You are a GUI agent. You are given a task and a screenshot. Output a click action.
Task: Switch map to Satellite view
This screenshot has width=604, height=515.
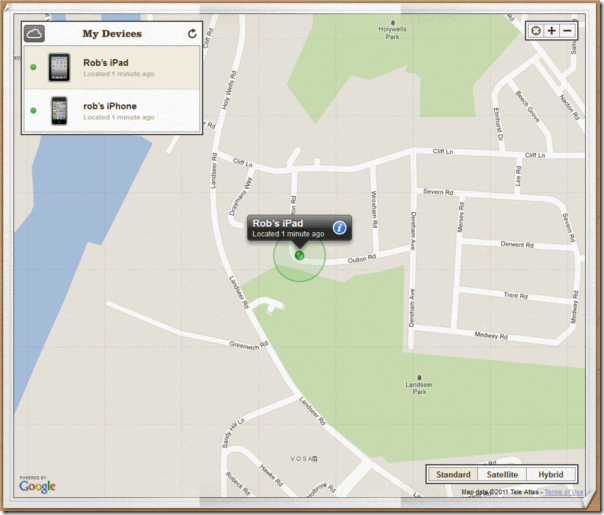click(x=502, y=474)
